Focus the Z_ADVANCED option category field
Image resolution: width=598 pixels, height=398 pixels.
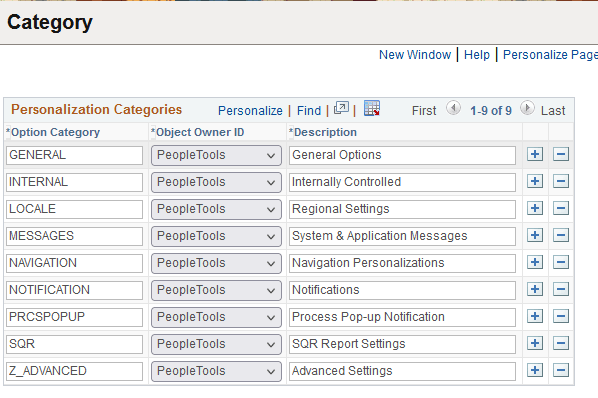click(74, 371)
